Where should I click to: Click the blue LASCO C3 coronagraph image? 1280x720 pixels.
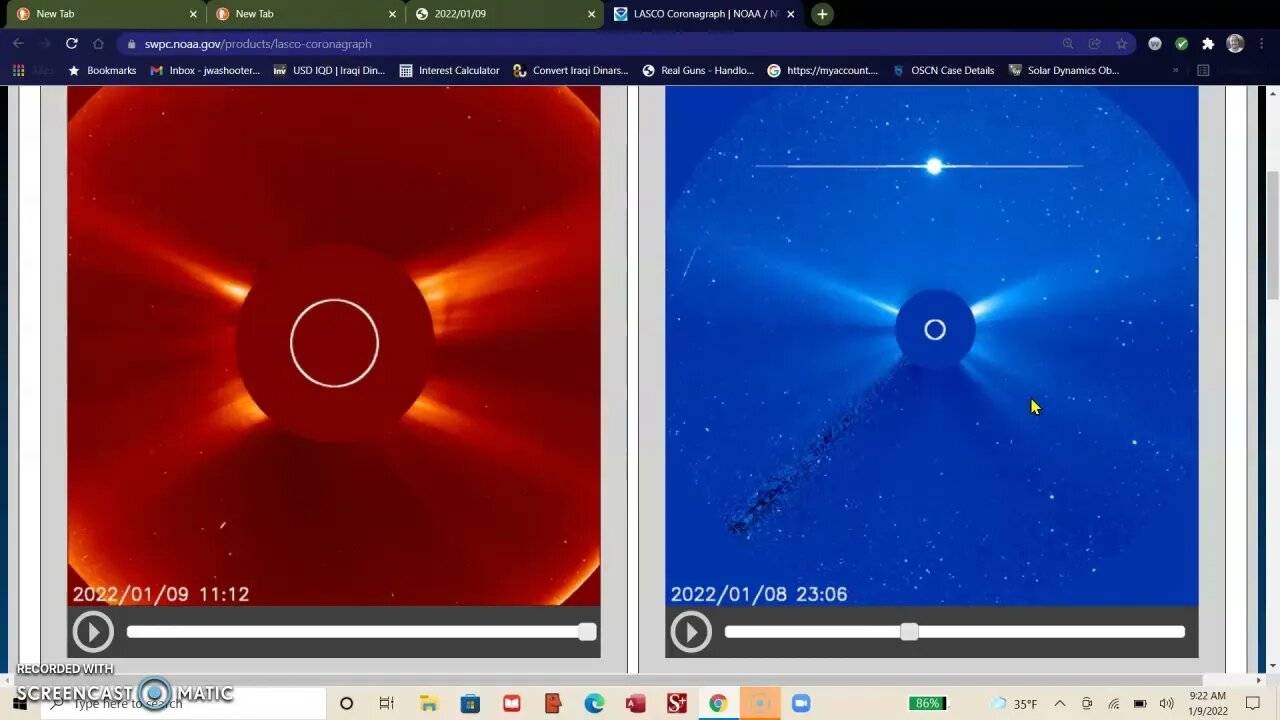pyautogui.click(x=932, y=345)
